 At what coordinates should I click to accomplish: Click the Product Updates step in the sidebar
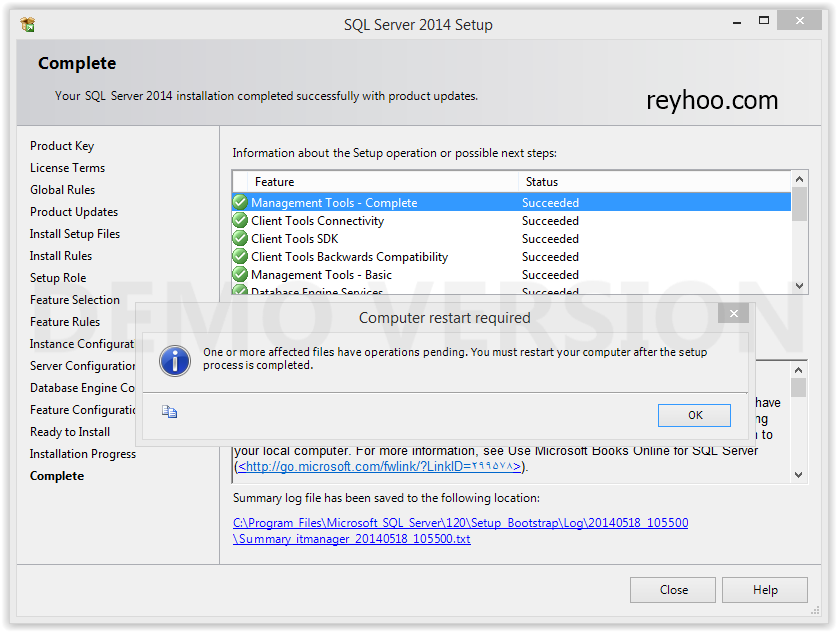(x=74, y=212)
